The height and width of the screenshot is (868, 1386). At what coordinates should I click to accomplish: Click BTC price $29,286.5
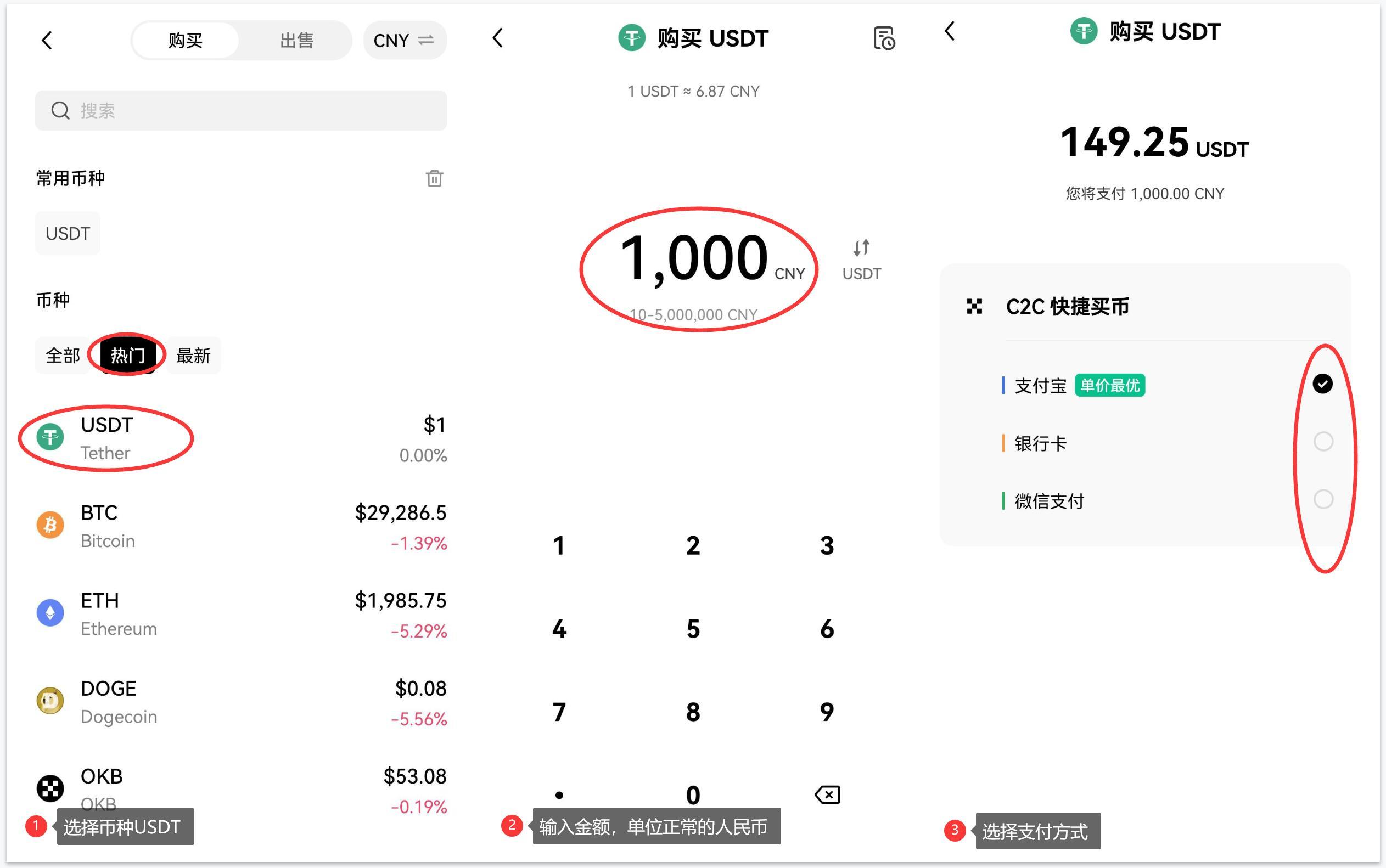pos(400,512)
